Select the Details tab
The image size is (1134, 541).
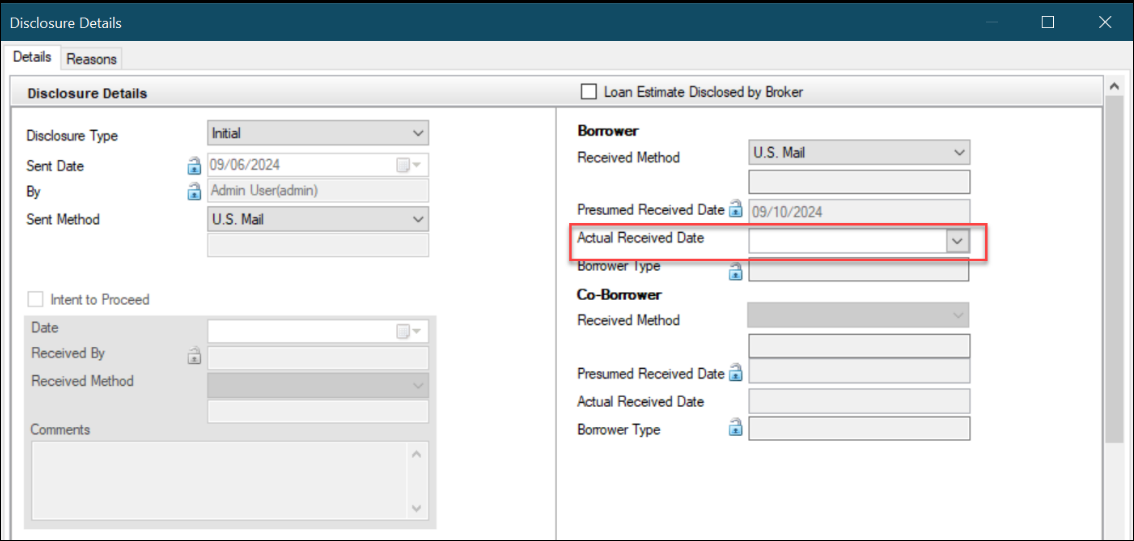[33, 57]
